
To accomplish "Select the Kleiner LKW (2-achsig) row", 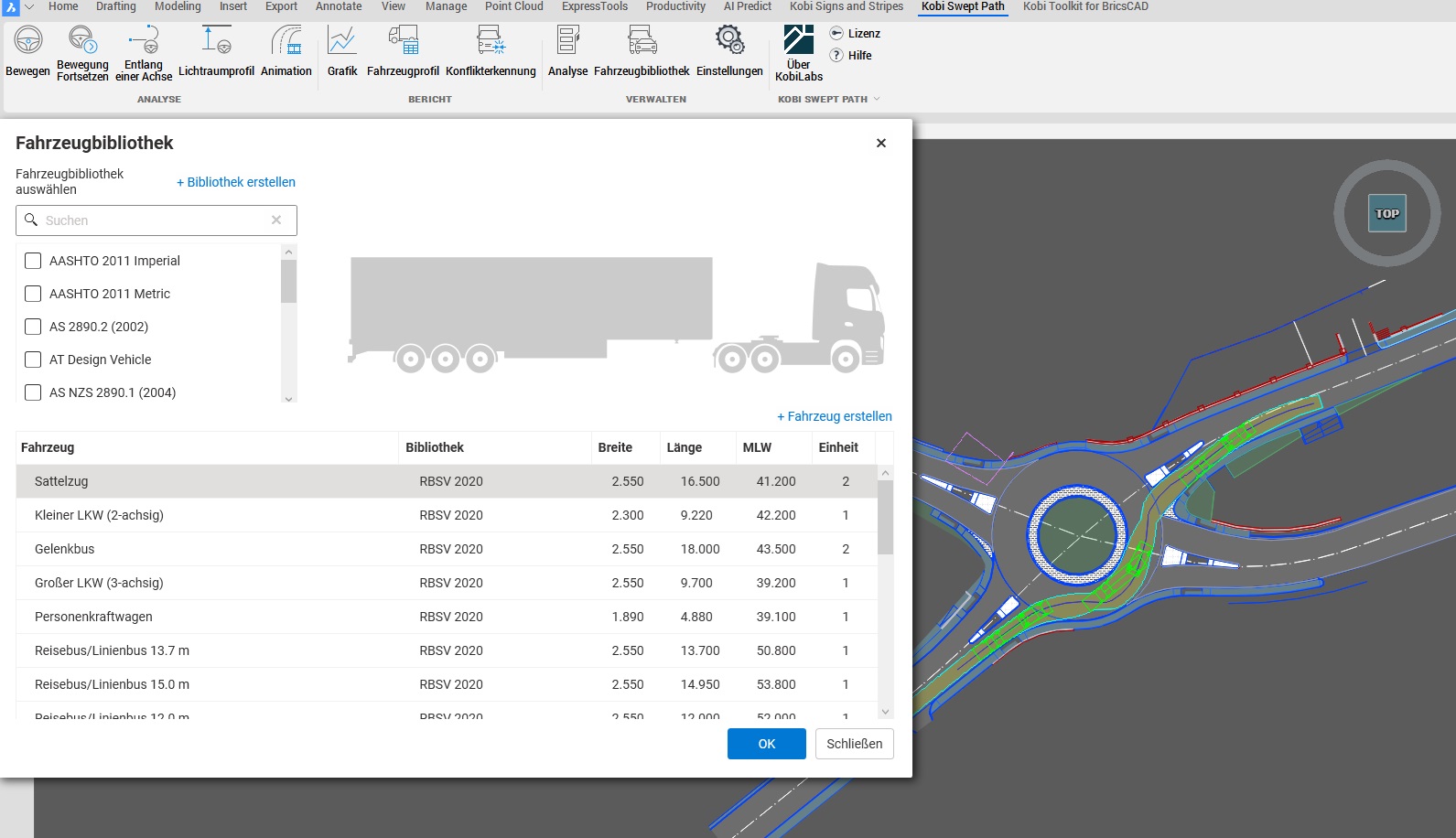I will coord(447,515).
